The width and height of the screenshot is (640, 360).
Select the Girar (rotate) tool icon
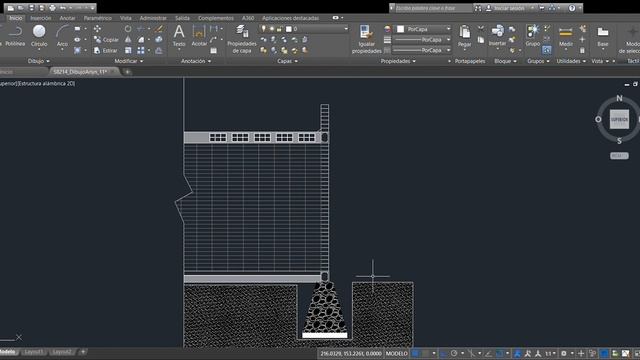(128, 29)
